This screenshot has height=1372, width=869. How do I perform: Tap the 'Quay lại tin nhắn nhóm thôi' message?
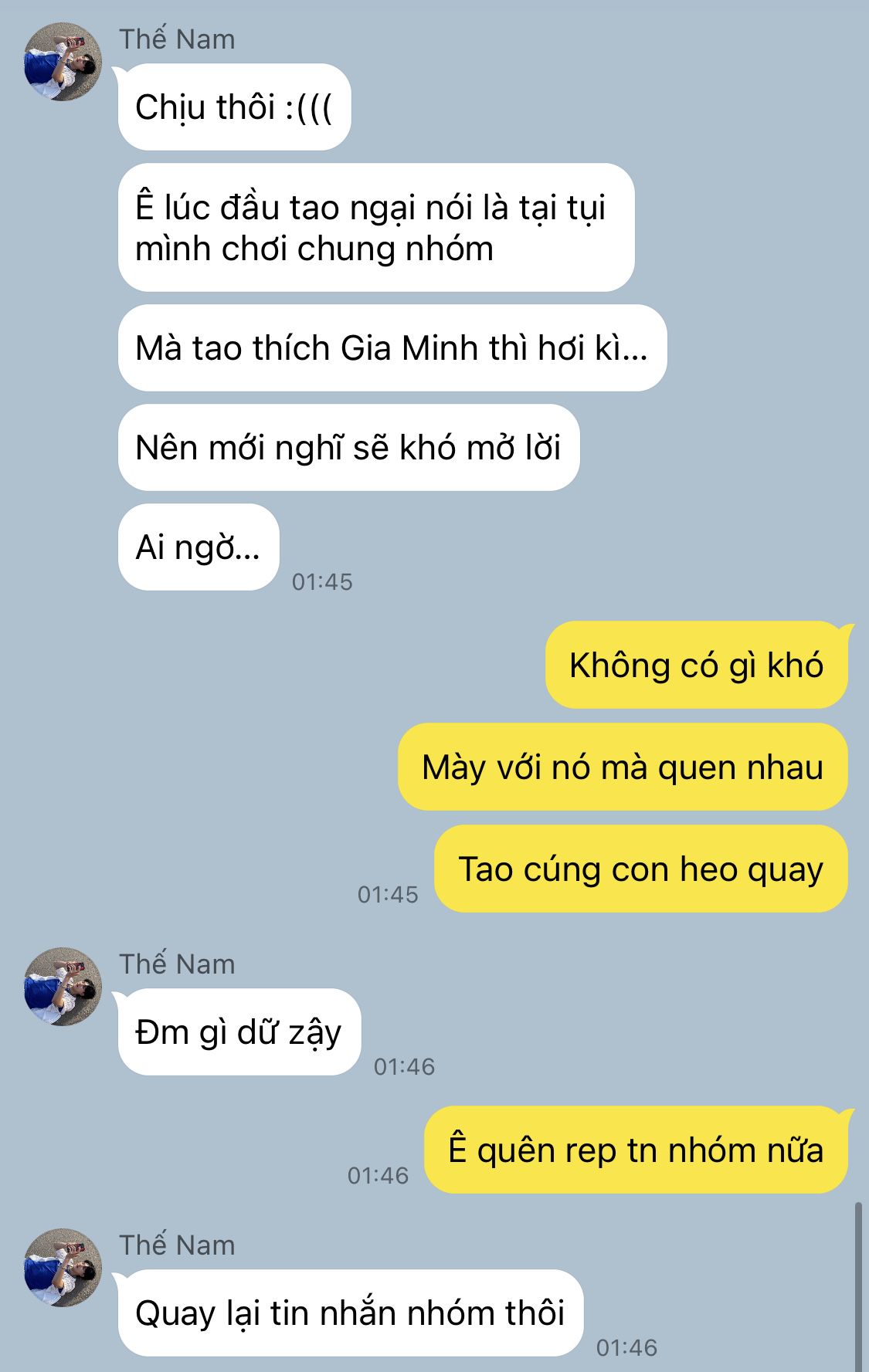click(x=351, y=1313)
